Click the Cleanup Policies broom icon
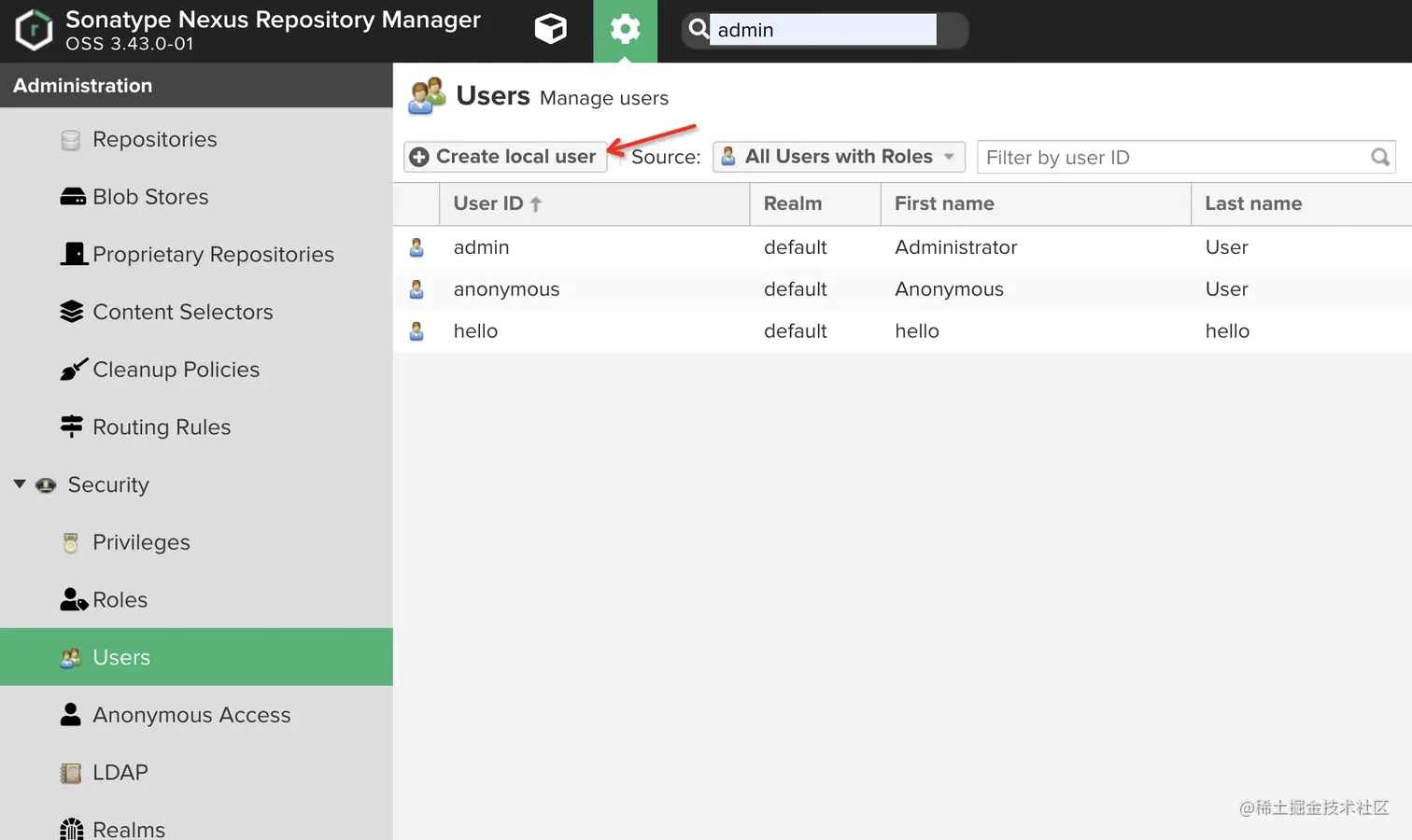1412x840 pixels. [x=74, y=370]
